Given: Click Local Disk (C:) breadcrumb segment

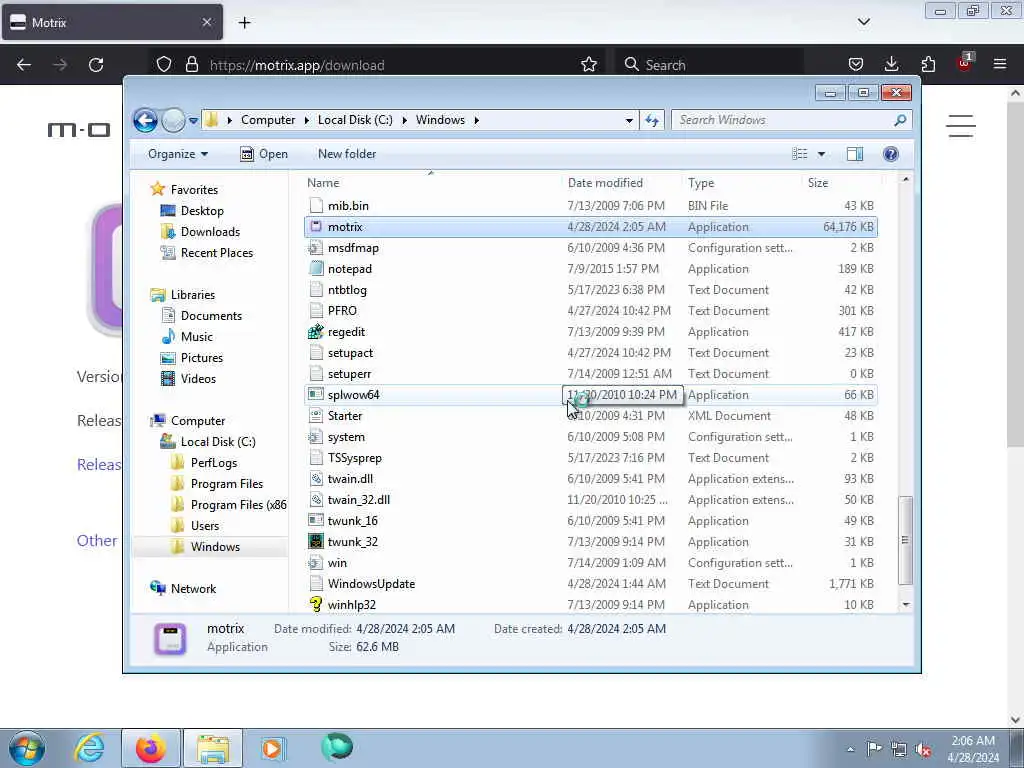Looking at the screenshot, I should pyautogui.click(x=355, y=120).
